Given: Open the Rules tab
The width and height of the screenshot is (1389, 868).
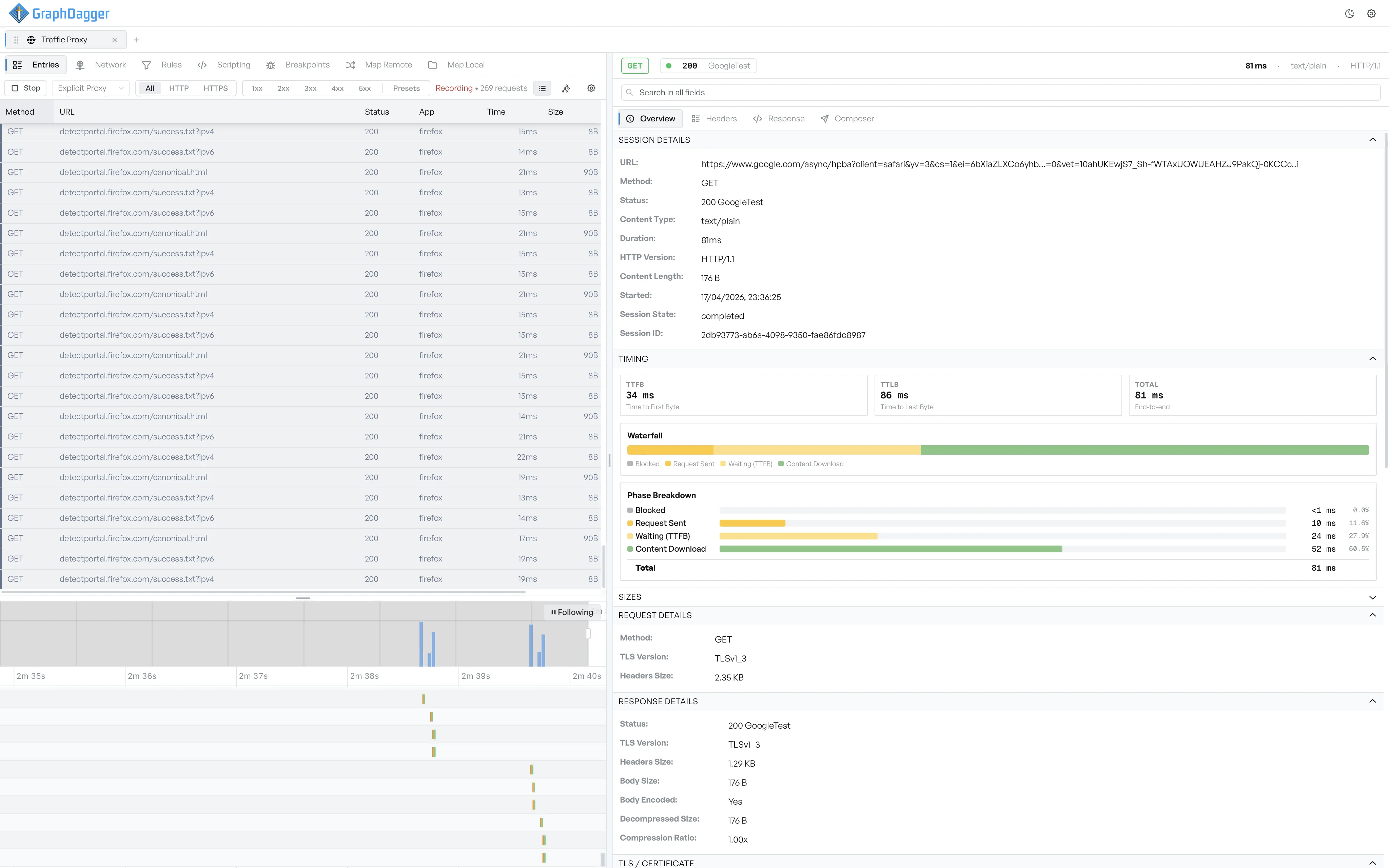Looking at the screenshot, I should tap(162, 65).
